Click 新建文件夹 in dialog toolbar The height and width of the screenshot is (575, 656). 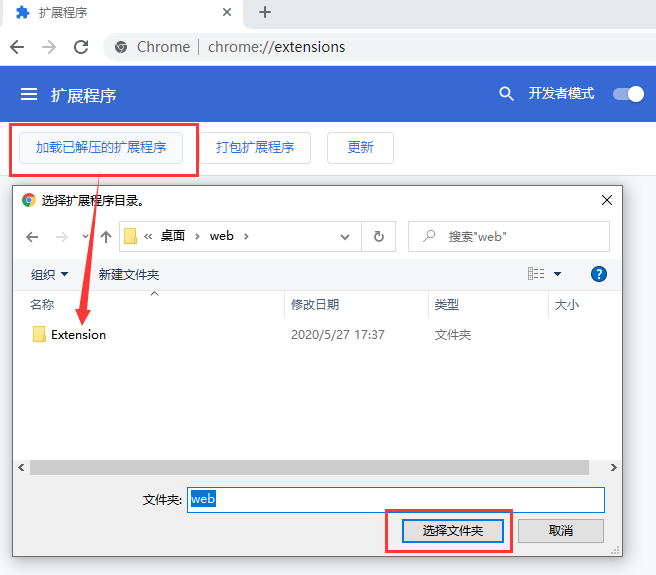pos(129,275)
